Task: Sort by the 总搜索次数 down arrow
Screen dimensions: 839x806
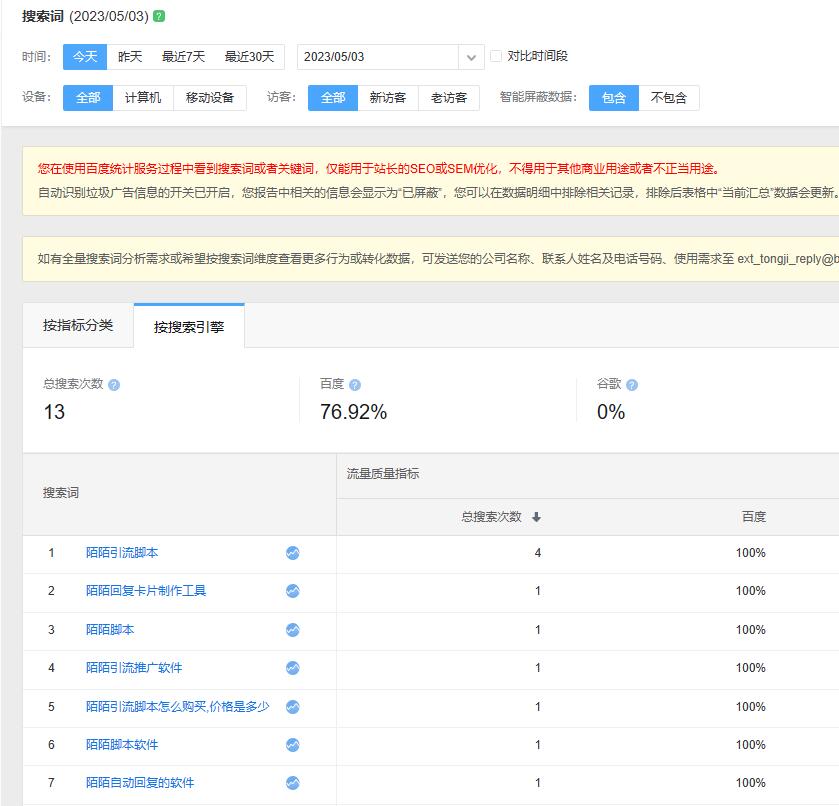Action: tap(536, 517)
